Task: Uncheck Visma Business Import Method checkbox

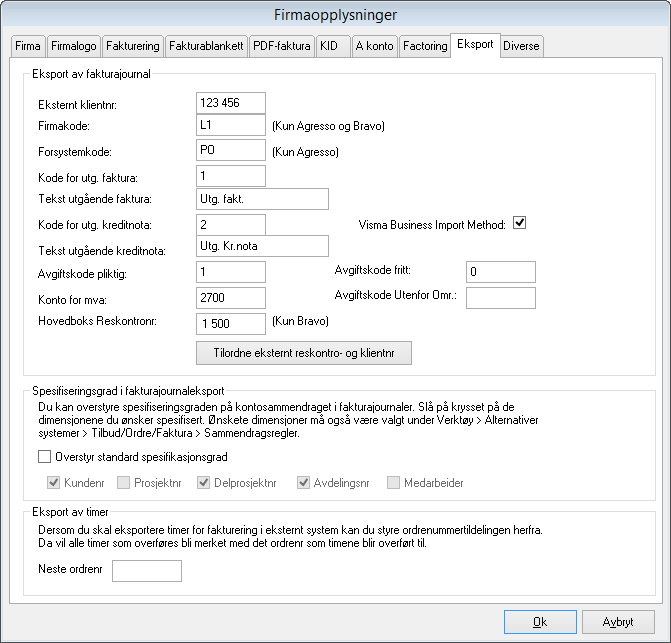Action: pyautogui.click(x=520, y=223)
